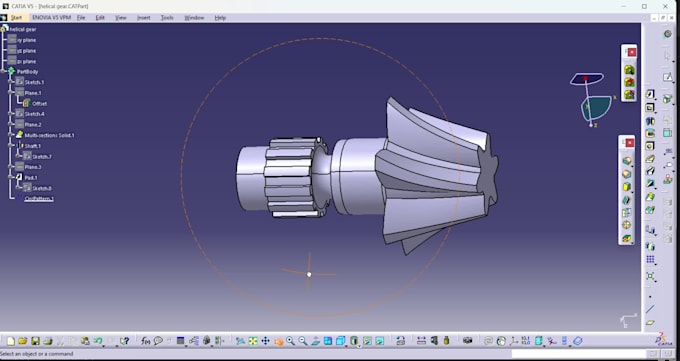Close the upper floating toolbar
Viewport: 680px width, 361px height.
pyautogui.click(x=632, y=52)
